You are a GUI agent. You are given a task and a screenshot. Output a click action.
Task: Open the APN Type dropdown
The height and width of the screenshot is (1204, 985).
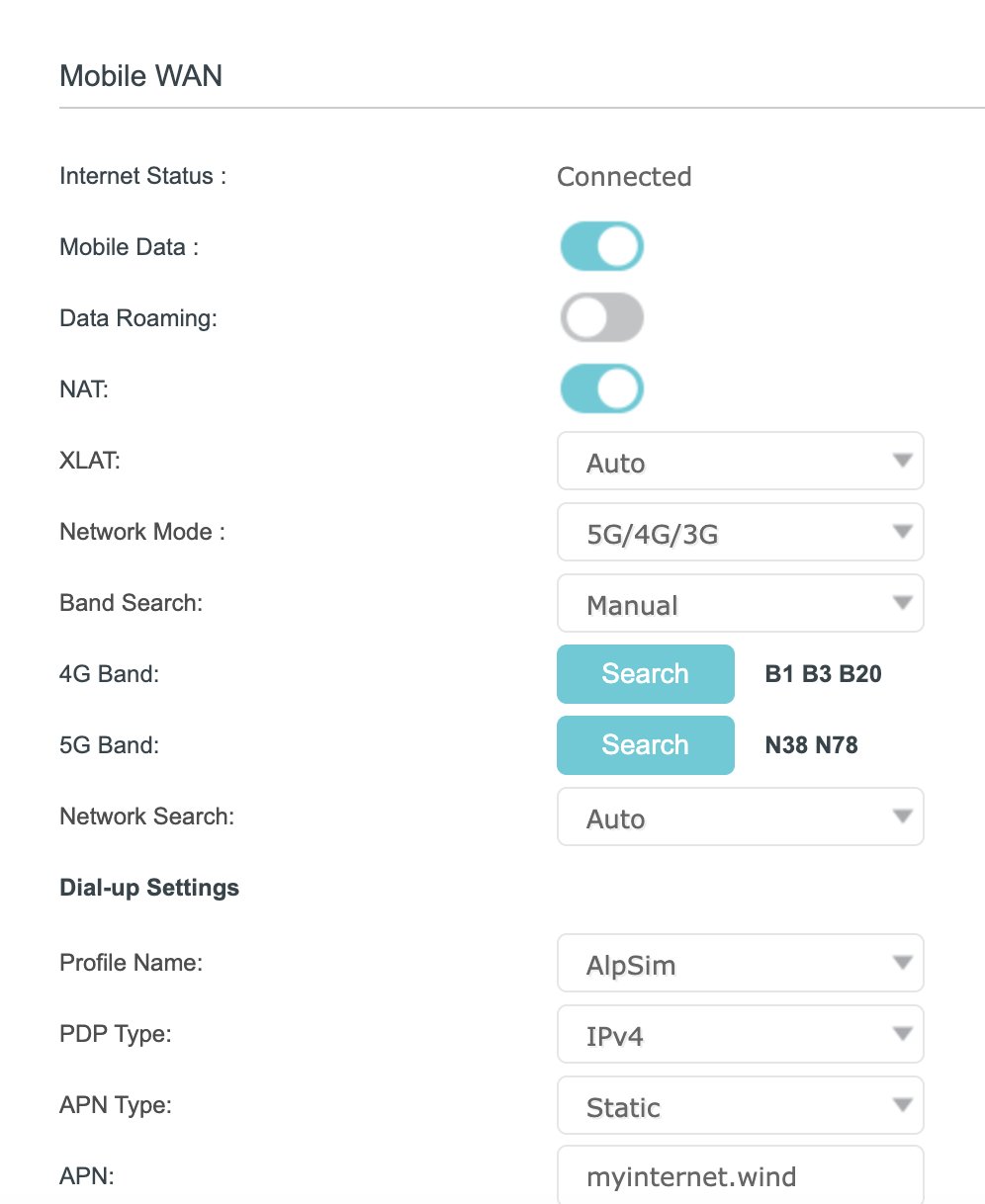pos(740,1106)
